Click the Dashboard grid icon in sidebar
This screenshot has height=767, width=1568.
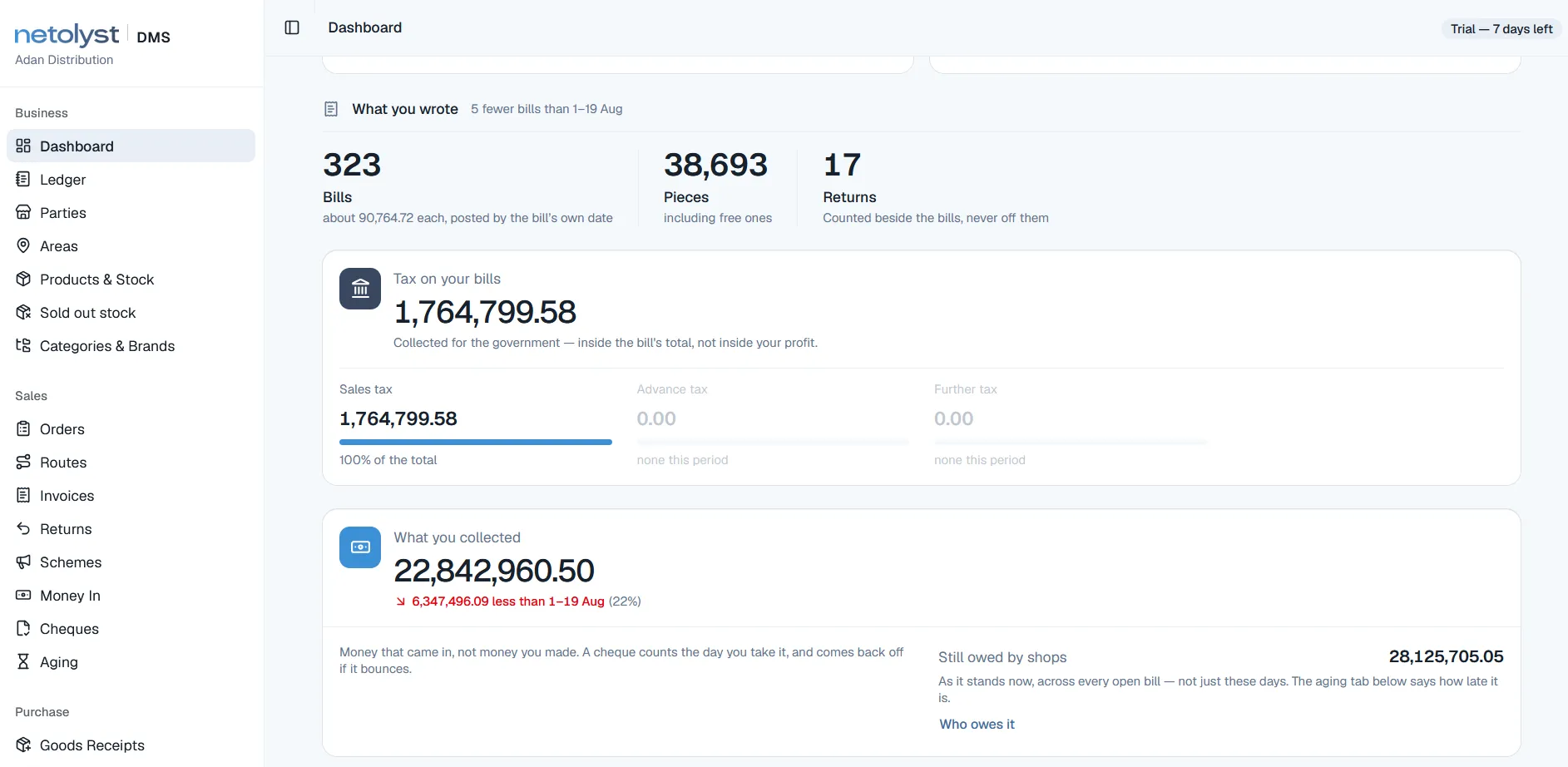coord(23,146)
